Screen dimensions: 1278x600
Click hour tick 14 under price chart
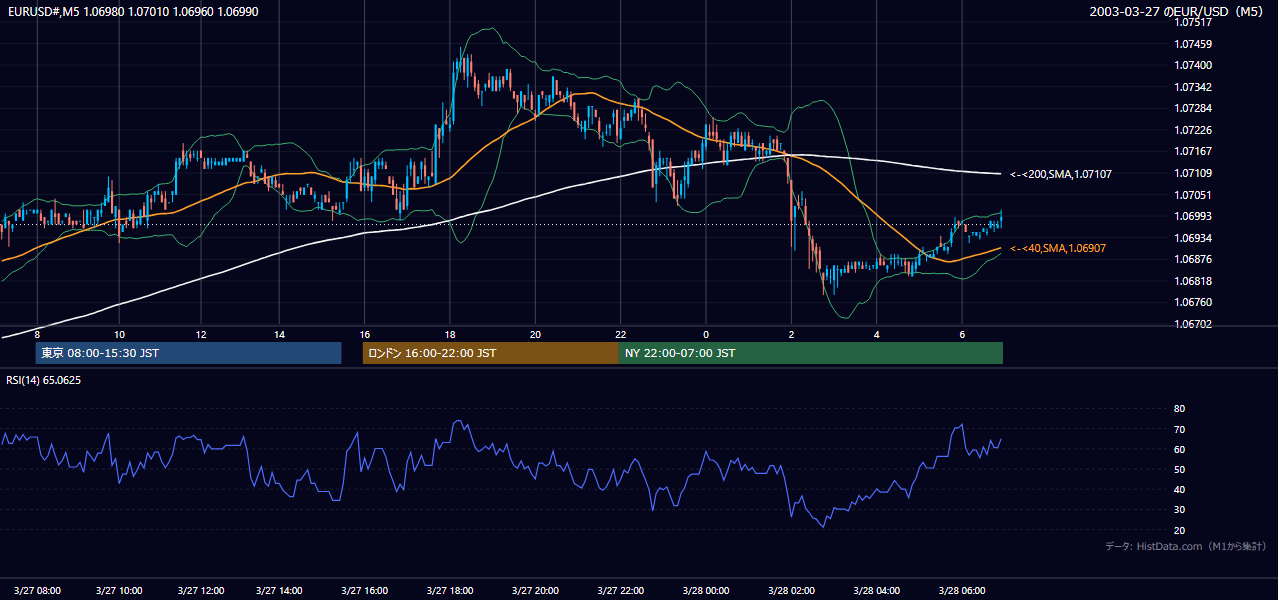coord(279,334)
